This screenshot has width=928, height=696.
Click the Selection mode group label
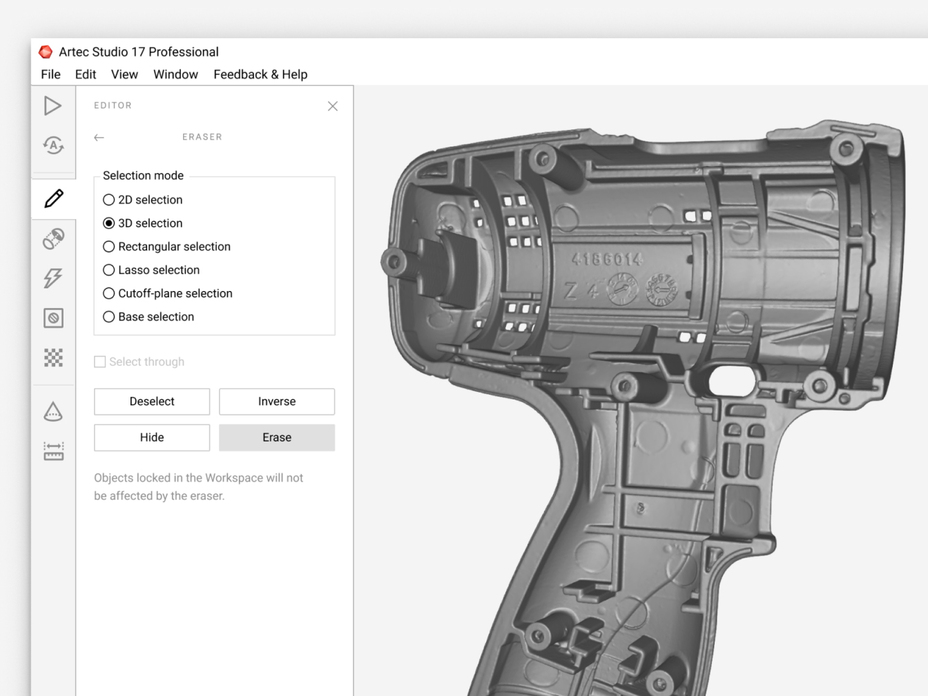[x=143, y=175]
